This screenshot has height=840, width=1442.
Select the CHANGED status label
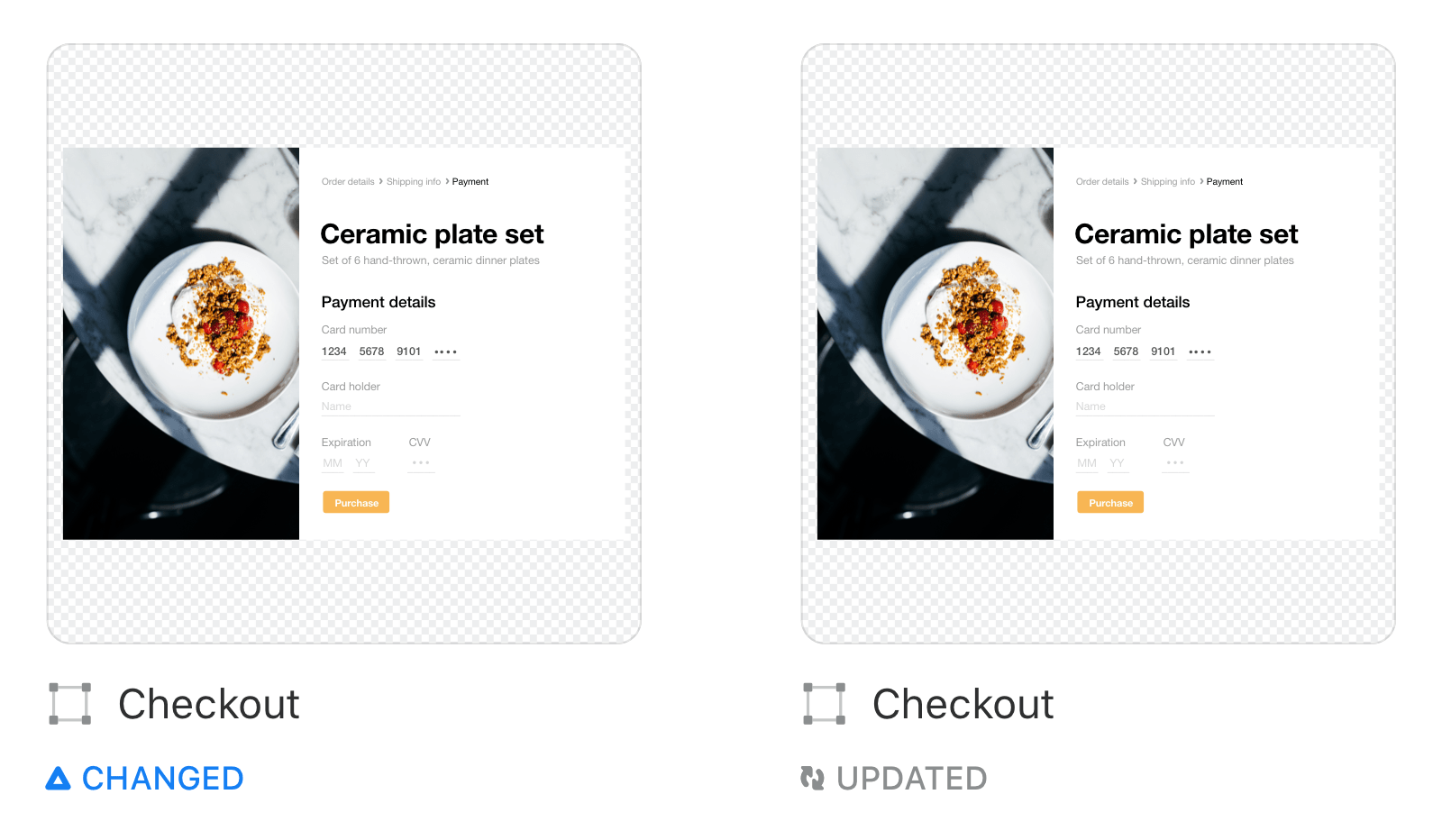pos(162,779)
